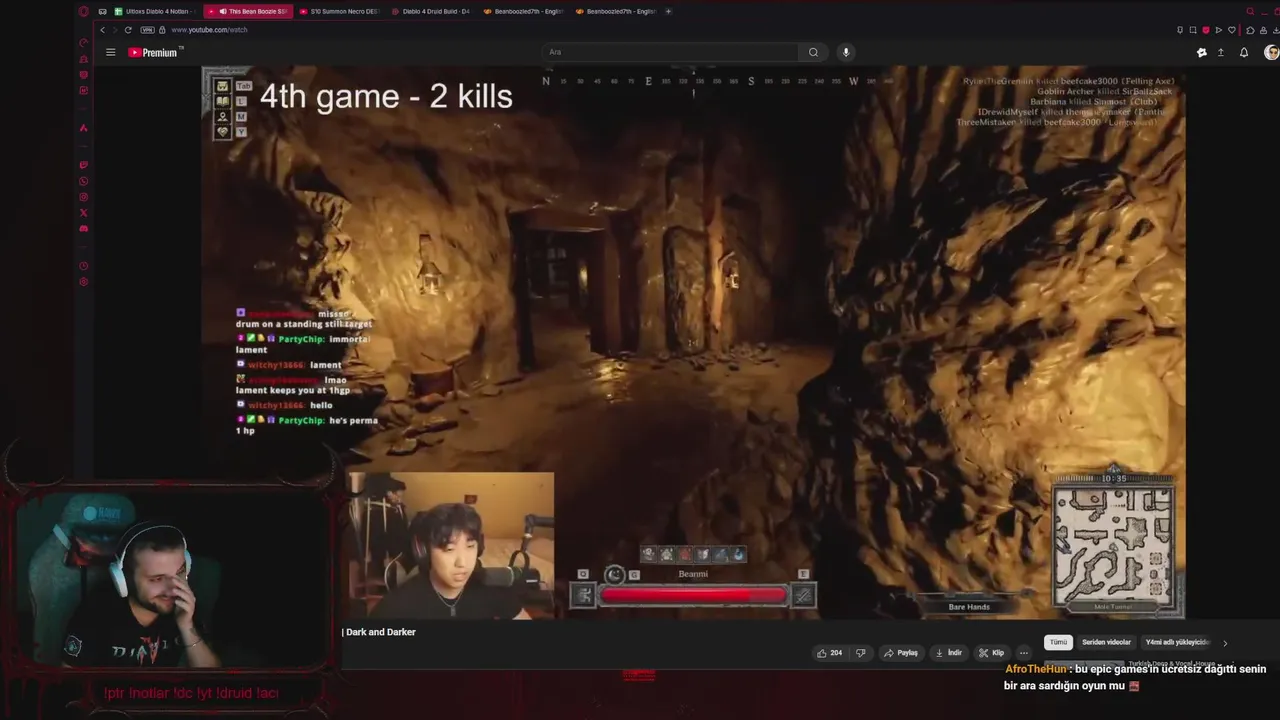Click the YouTube search field 'Ara'
This screenshot has height=720, width=1280.
point(670,52)
